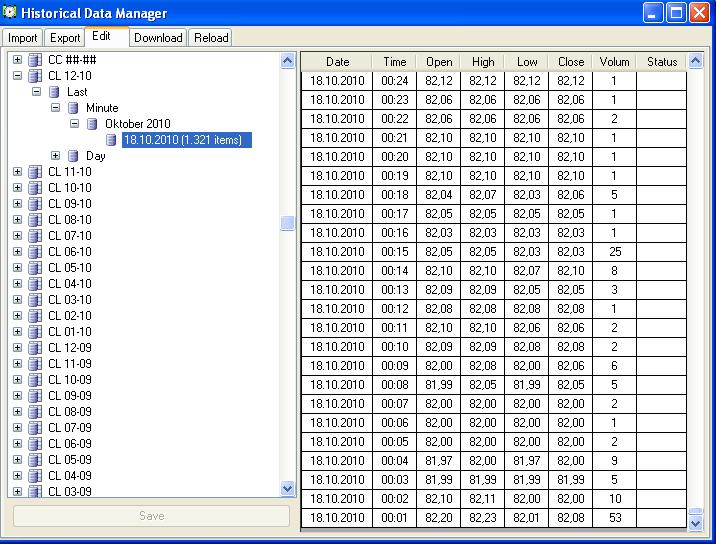Open the Reload tab
The image size is (716, 544).
coord(211,37)
